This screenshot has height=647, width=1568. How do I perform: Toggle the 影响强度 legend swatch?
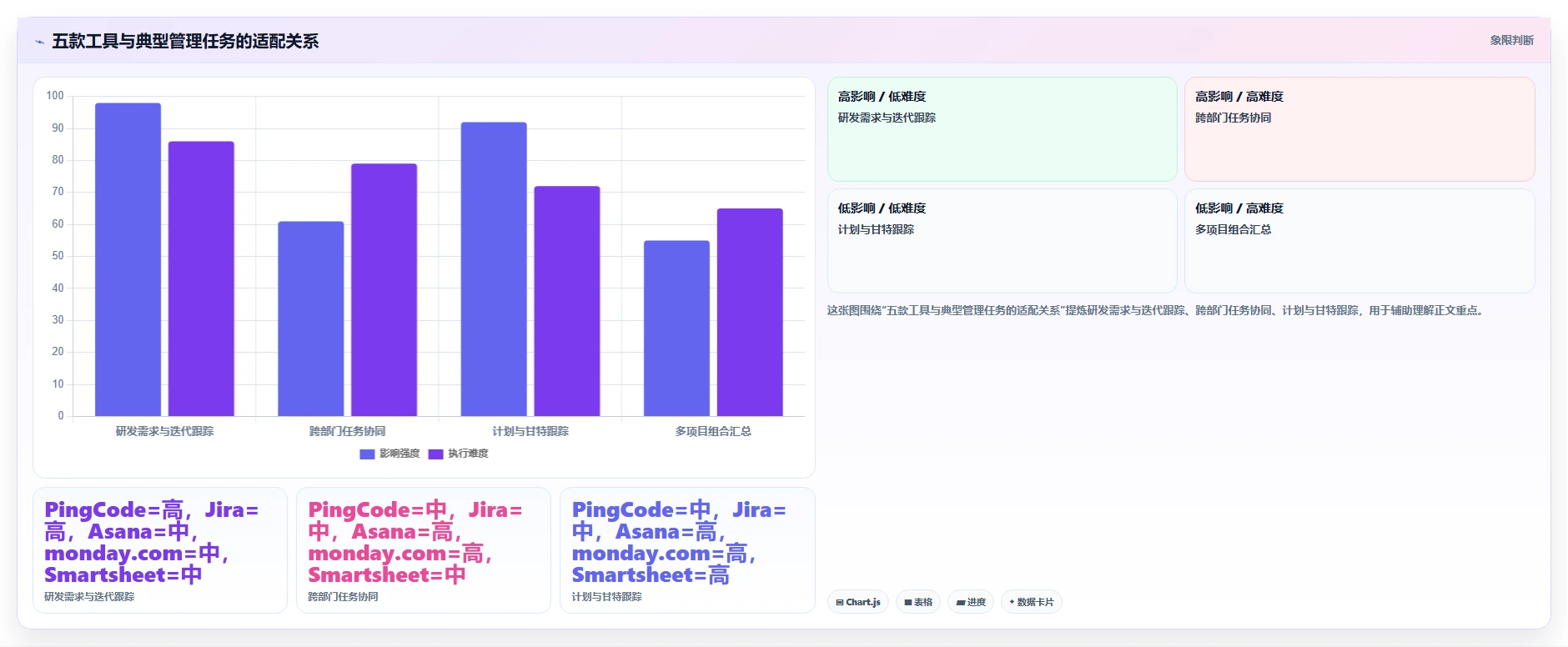(367, 454)
